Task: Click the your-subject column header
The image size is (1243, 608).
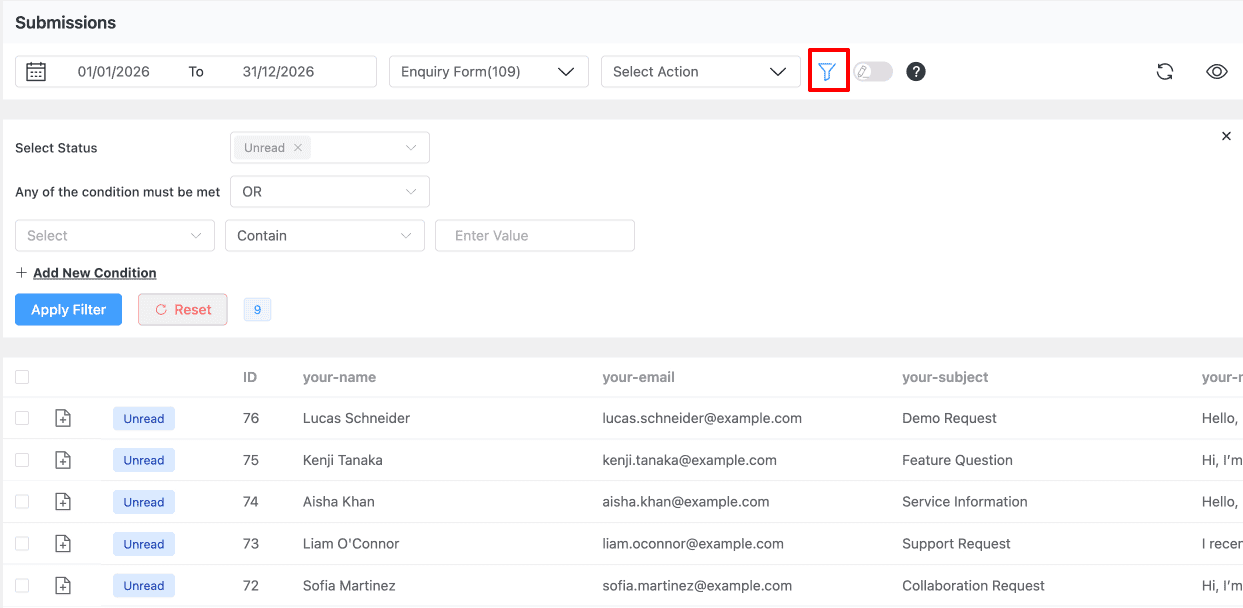Action: (x=945, y=378)
